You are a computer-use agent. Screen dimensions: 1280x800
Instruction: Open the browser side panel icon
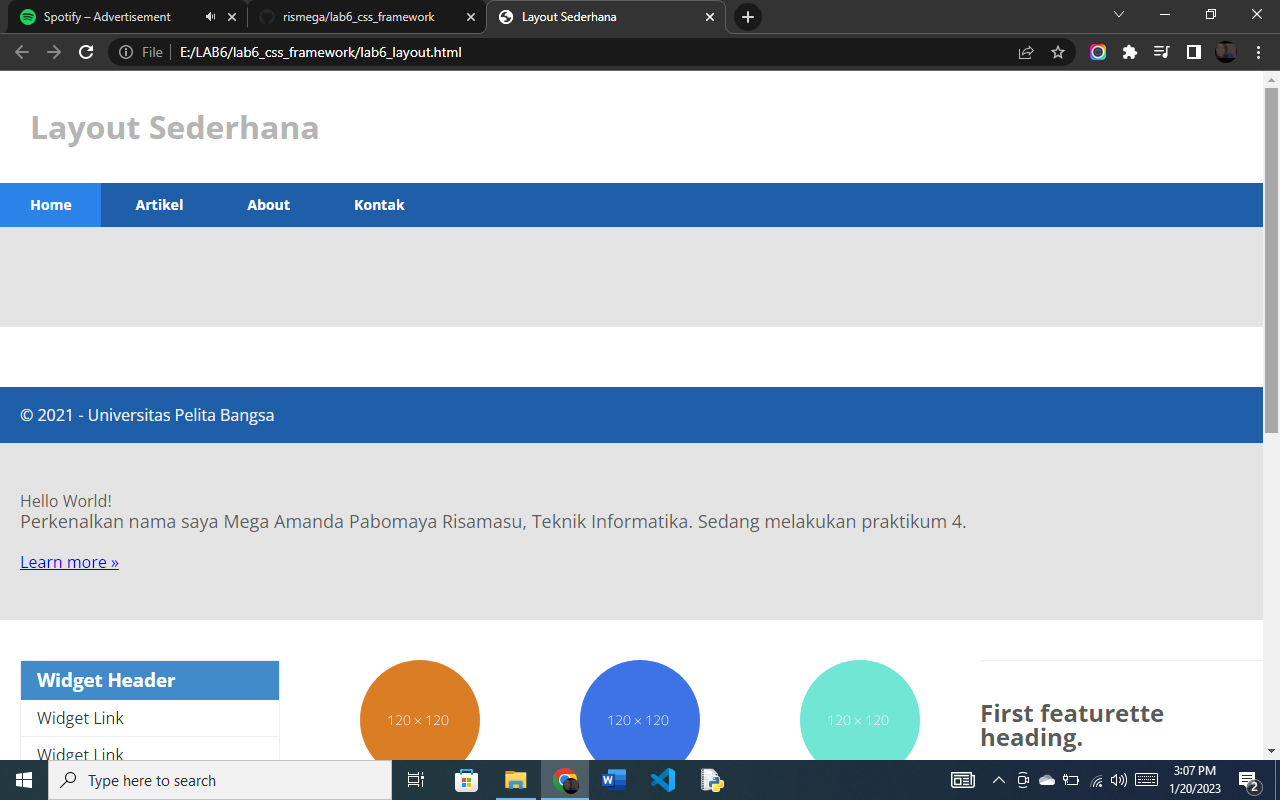point(1193,52)
